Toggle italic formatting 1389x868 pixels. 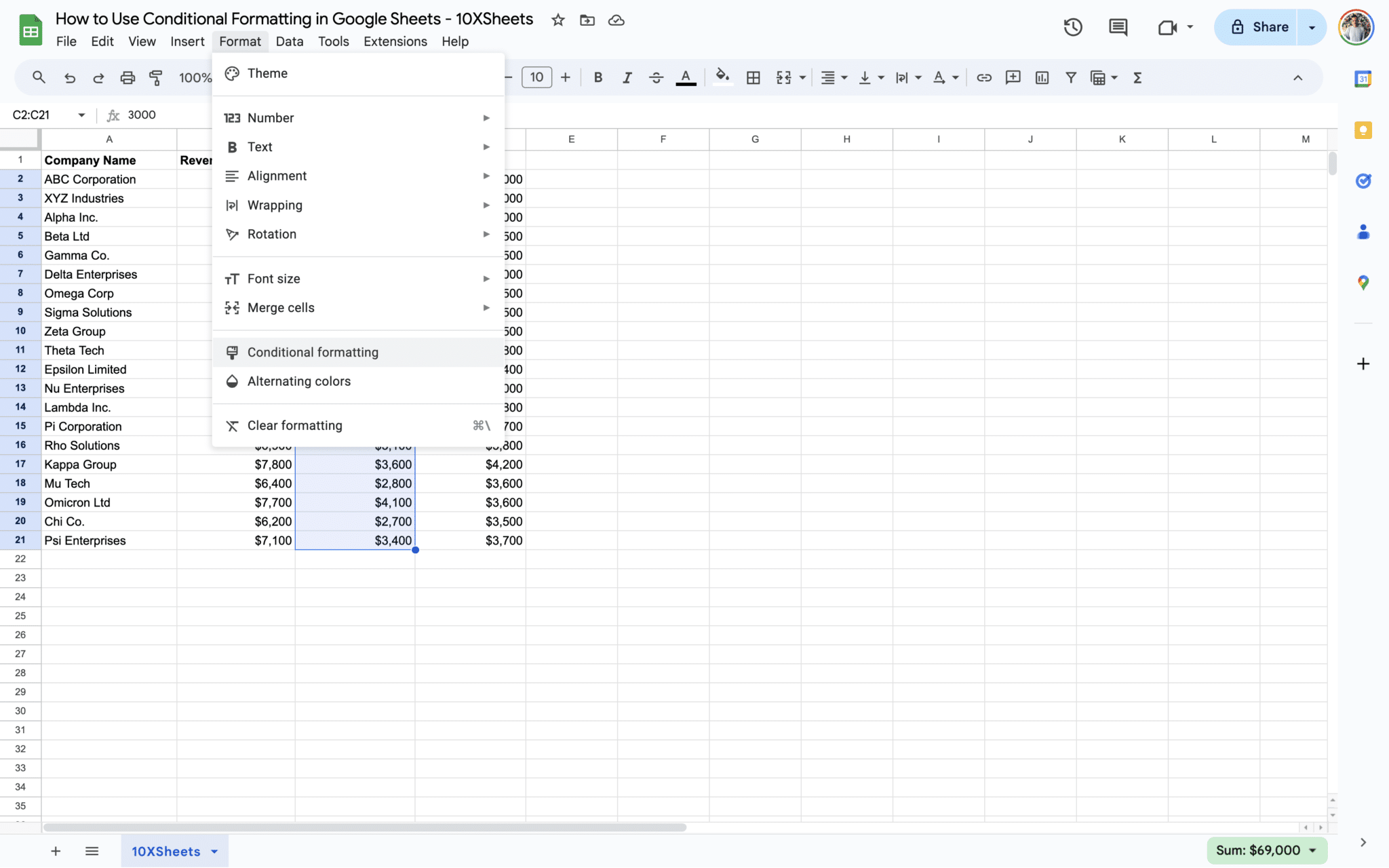tap(627, 78)
